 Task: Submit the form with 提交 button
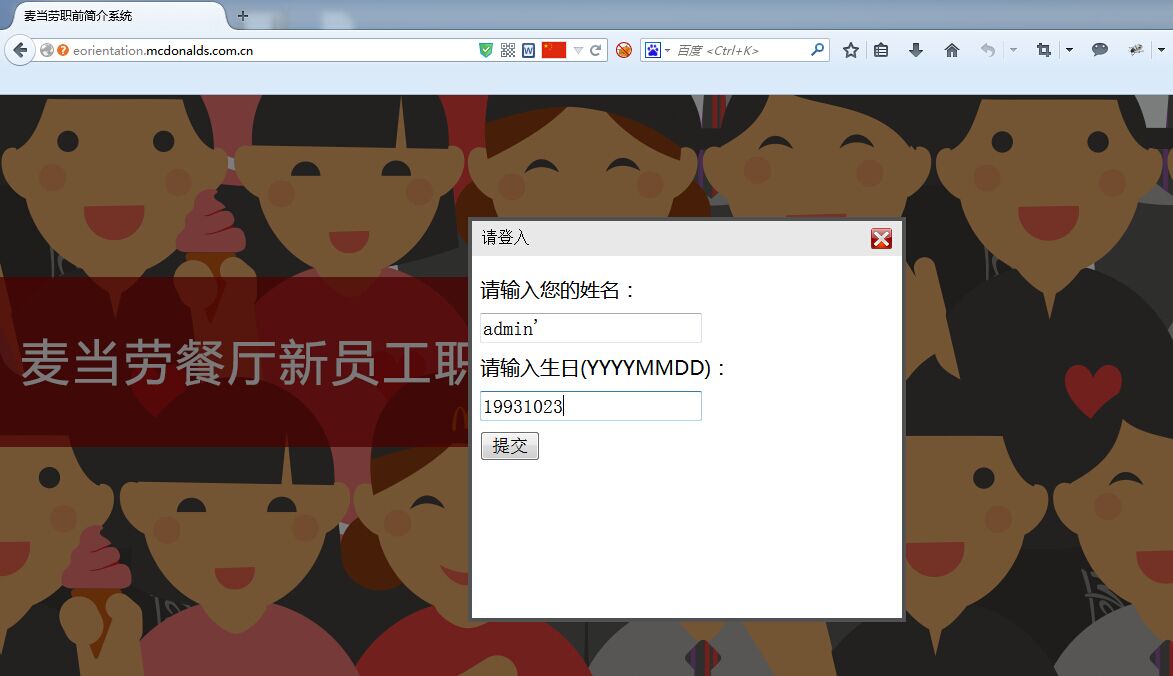pyautogui.click(x=509, y=446)
